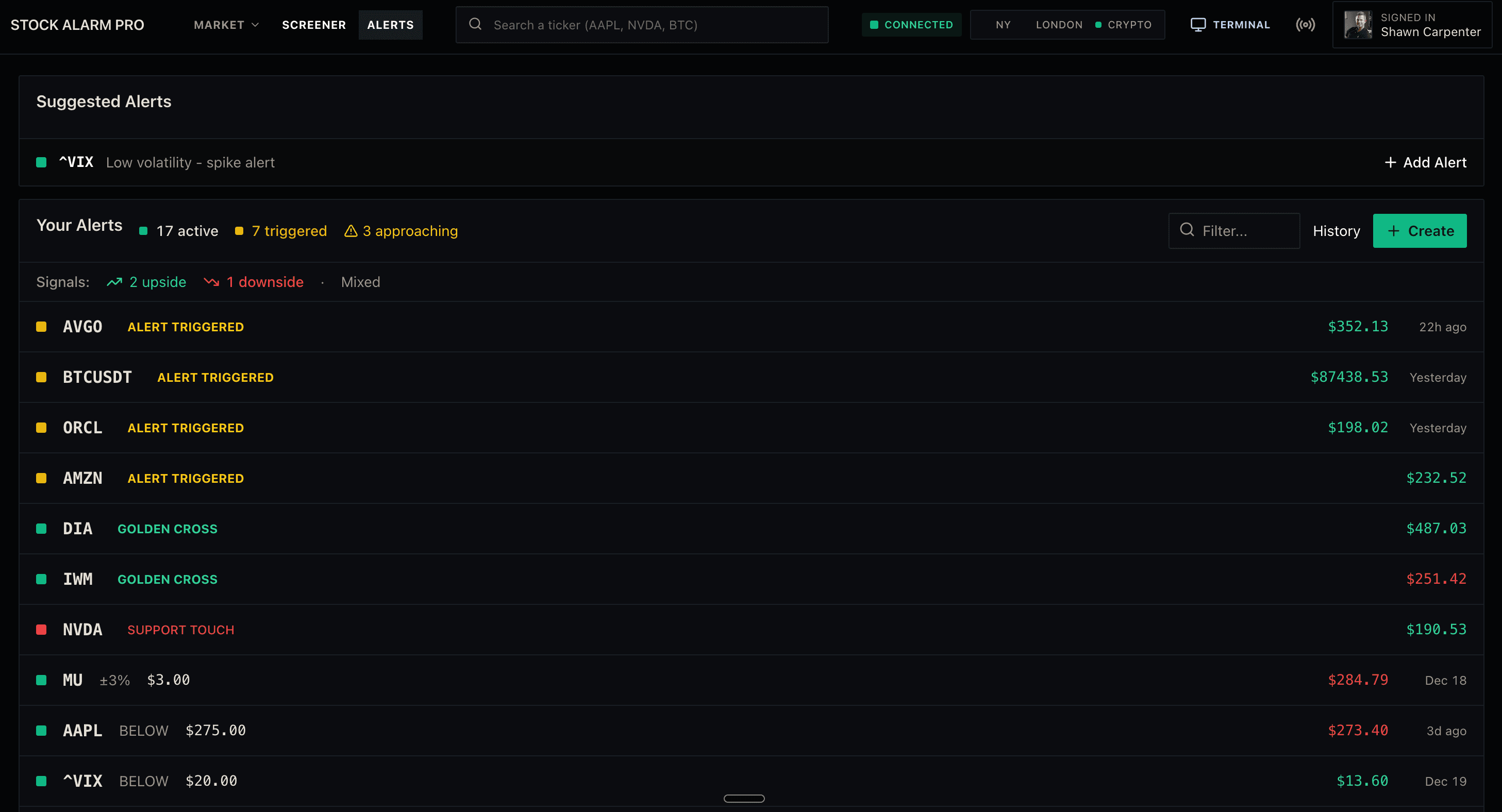Click inside the ticker search field
Screen dimensions: 1502x812
[x=641, y=25]
